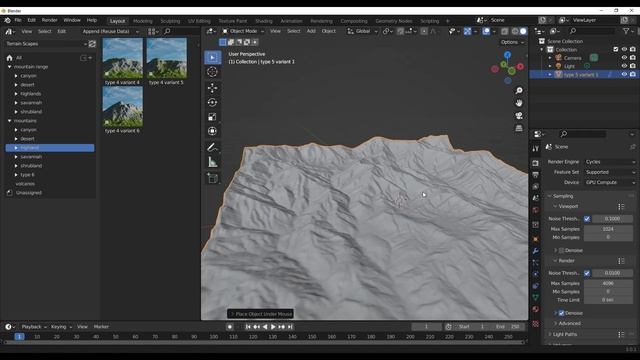Image resolution: width=640 pixels, height=360 pixels.
Task: Switch to Geometry Nodes workspace tab
Action: pyautogui.click(x=393, y=21)
